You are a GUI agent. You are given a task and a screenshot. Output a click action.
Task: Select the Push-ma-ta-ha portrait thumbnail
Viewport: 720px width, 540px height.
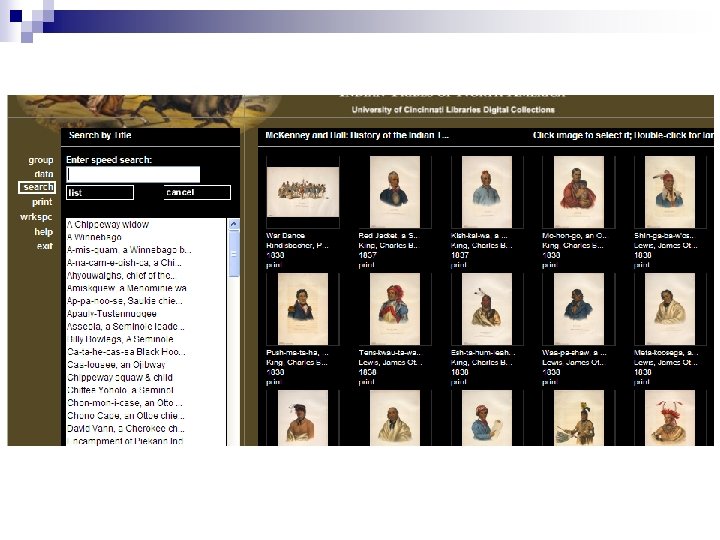(303, 309)
